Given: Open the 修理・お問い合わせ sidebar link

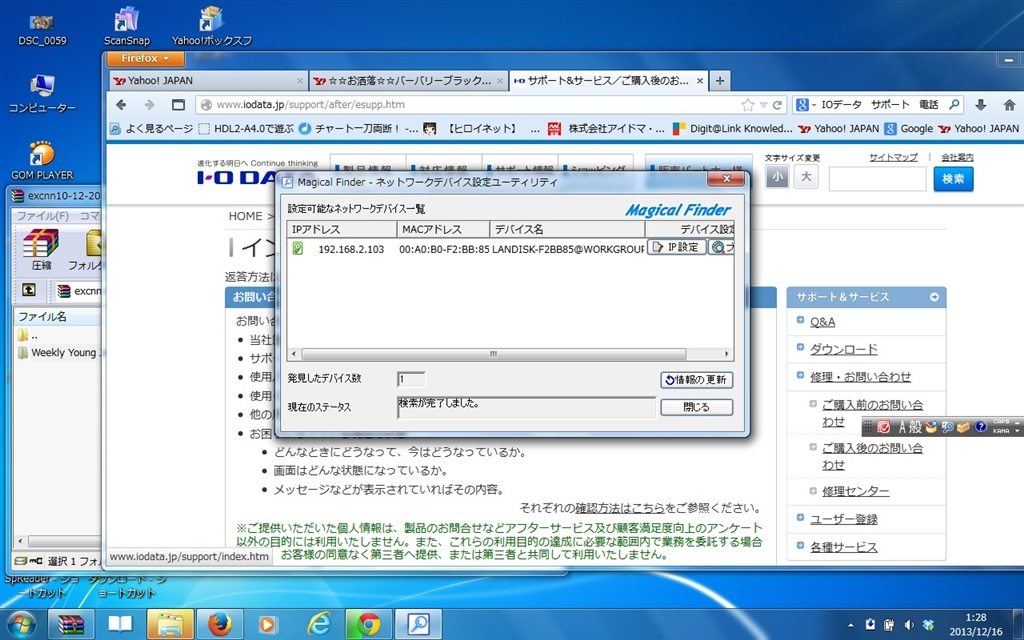Looking at the screenshot, I should point(860,377).
